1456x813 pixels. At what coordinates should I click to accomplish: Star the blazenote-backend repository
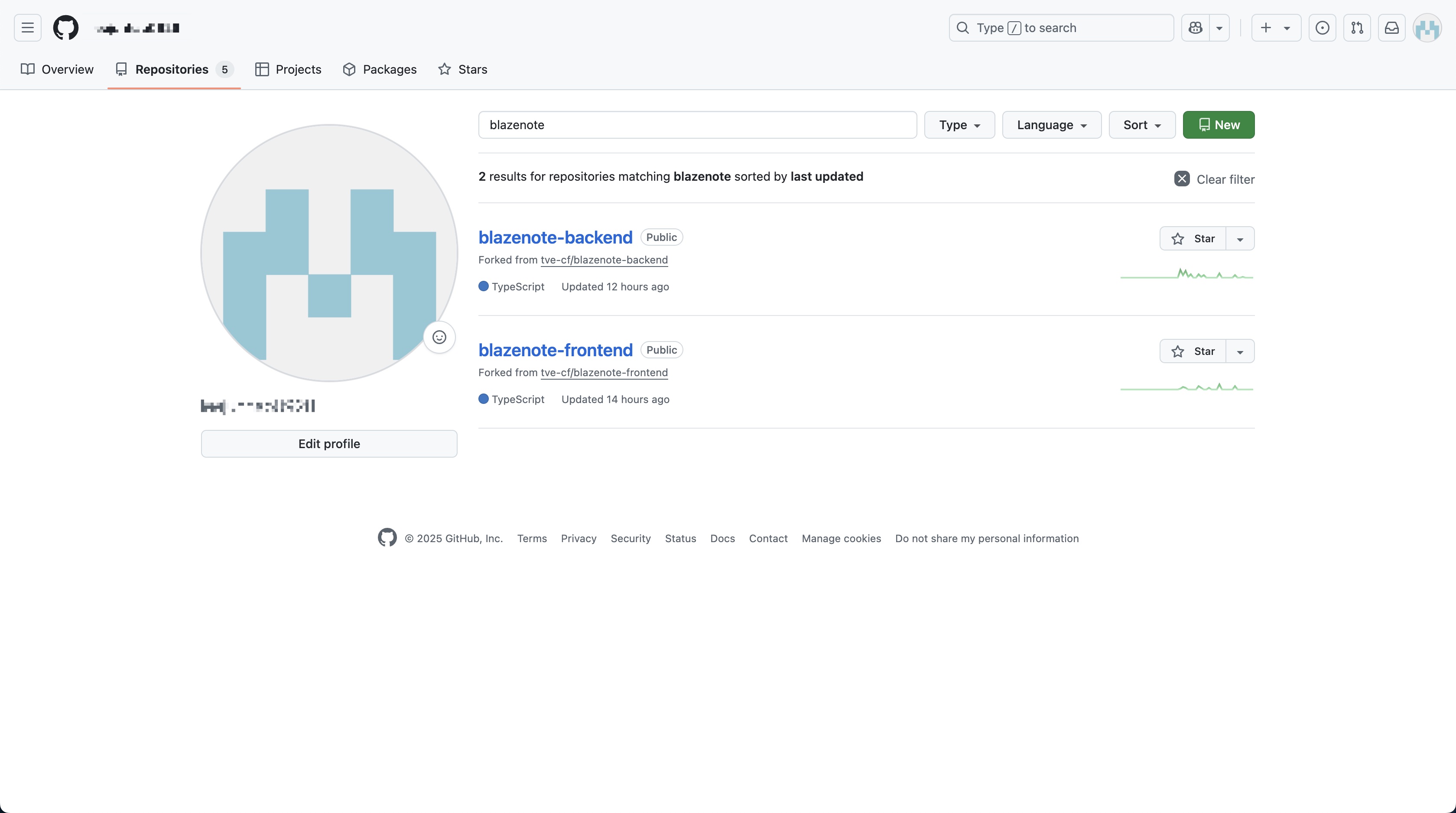[x=1193, y=239]
